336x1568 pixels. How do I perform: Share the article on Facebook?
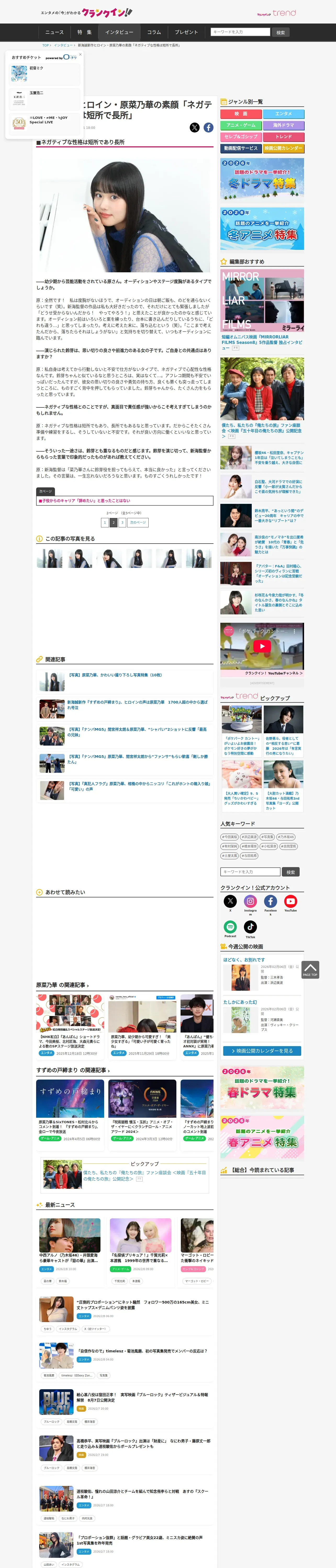pyautogui.click(x=209, y=127)
